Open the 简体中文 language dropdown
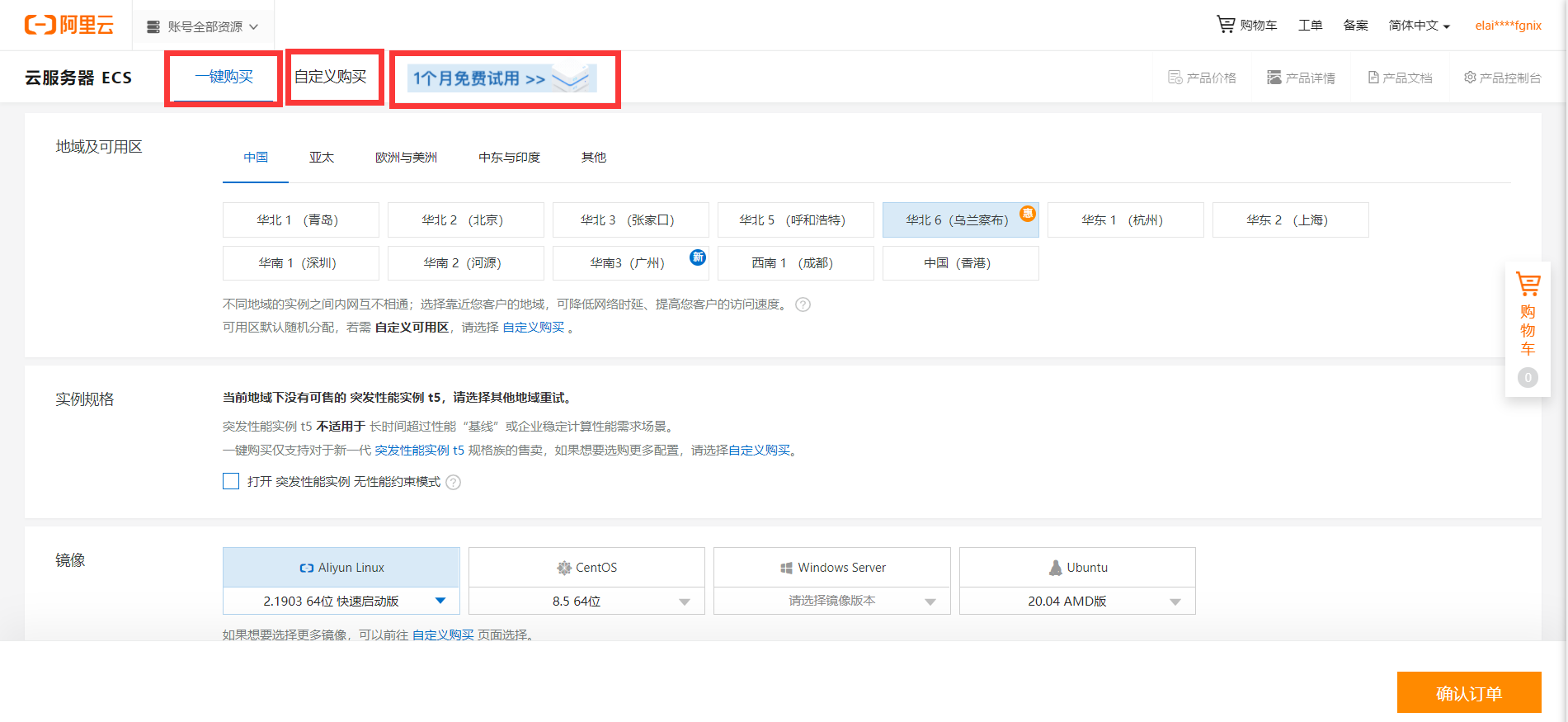 click(1419, 26)
